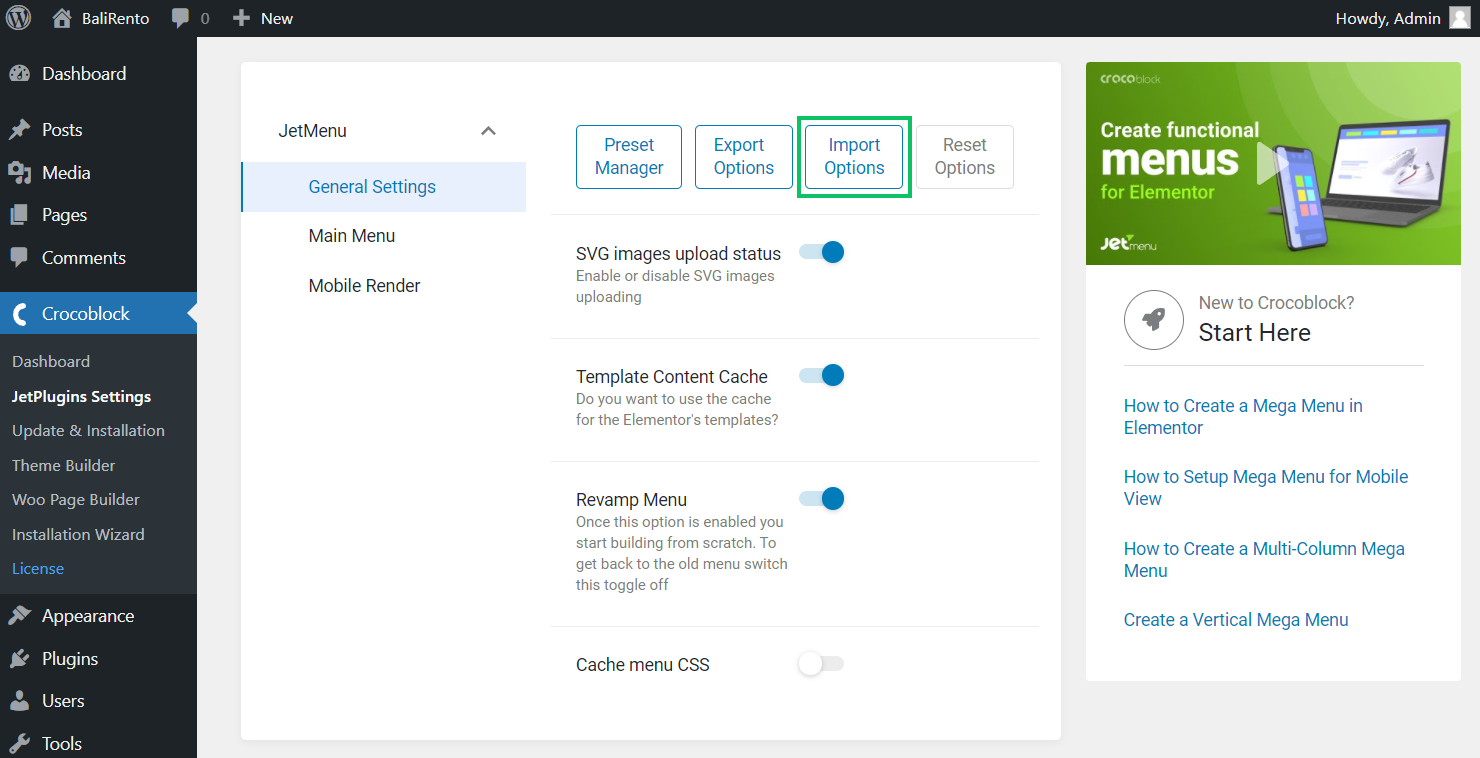Play the JetMenu promo video banner
Image resolution: width=1480 pixels, height=758 pixels.
point(1273,163)
